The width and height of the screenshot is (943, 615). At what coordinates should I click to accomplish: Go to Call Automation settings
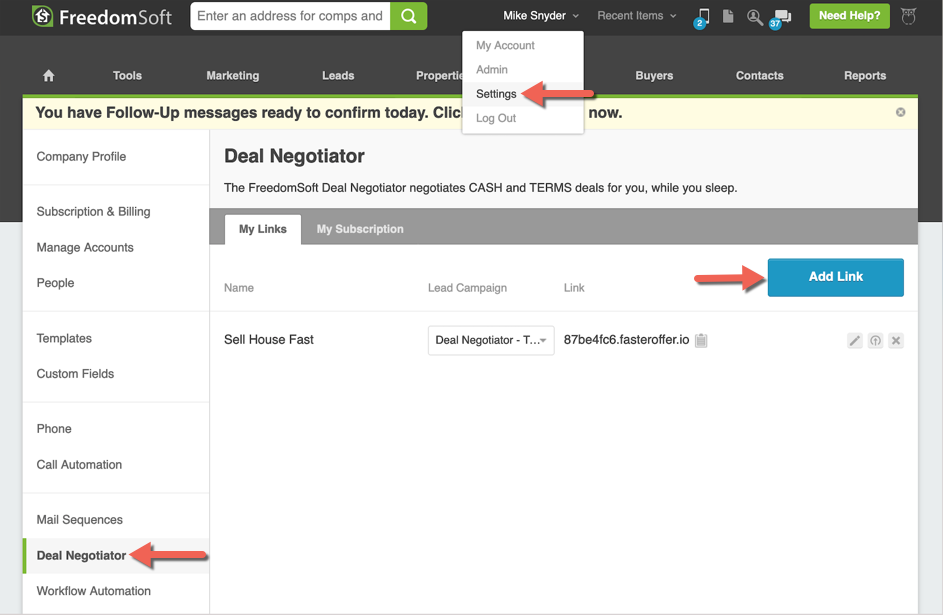(x=79, y=465)
